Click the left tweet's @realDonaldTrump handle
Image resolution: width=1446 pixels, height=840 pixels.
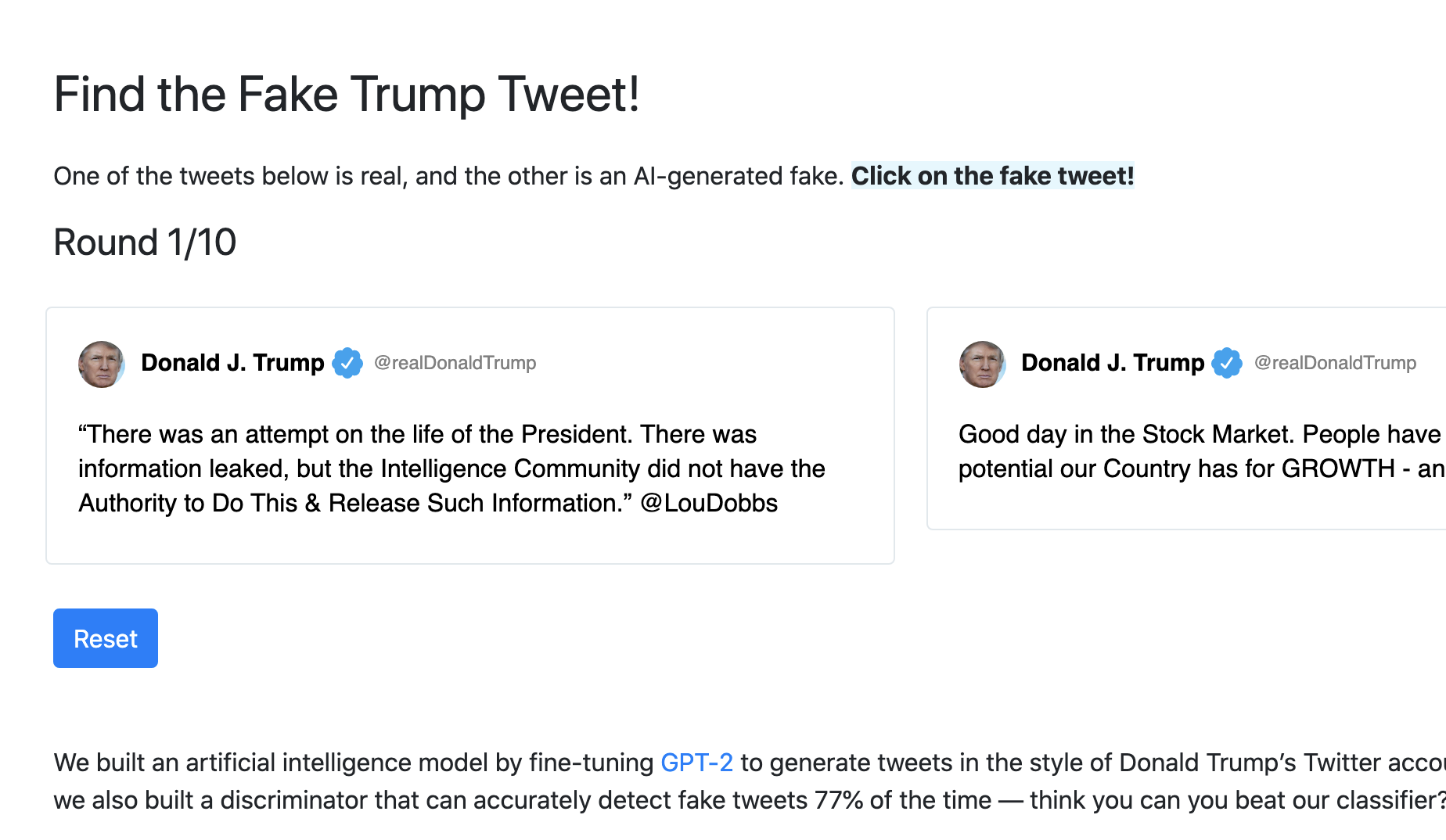coord(455,363)
